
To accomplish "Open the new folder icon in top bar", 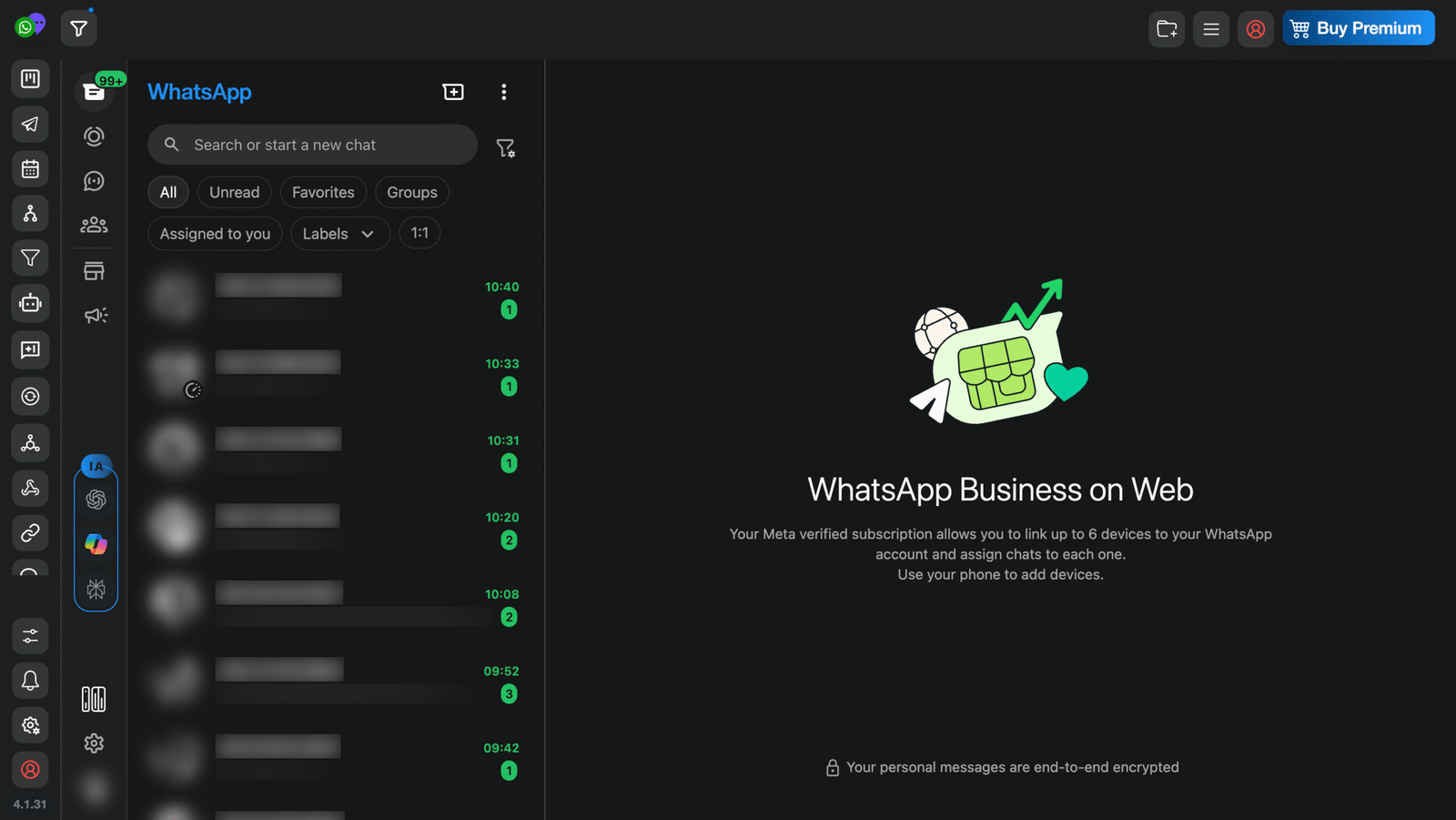I will pyautogui.click(x=1167, y=29).
